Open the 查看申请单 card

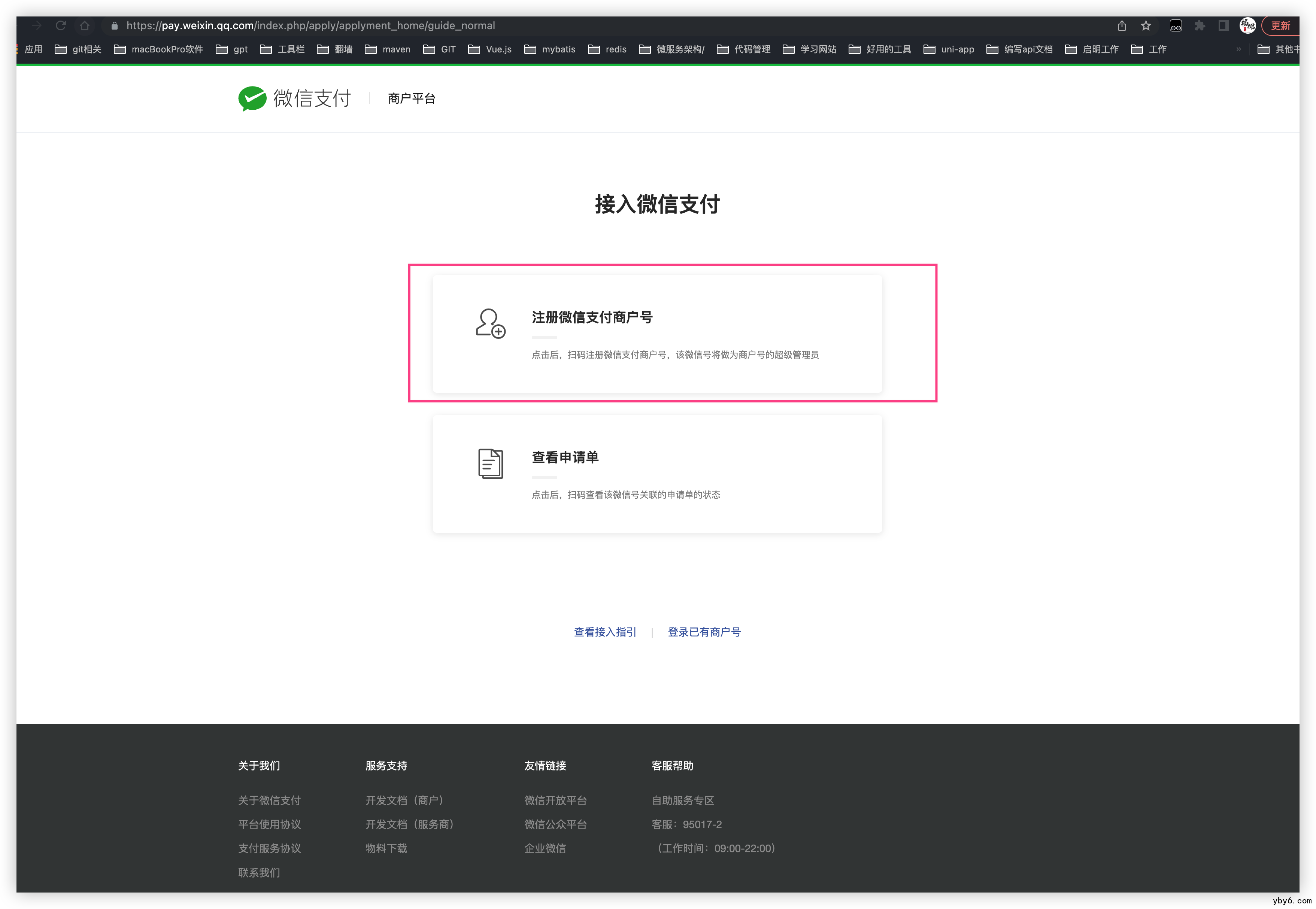(657, 474)
